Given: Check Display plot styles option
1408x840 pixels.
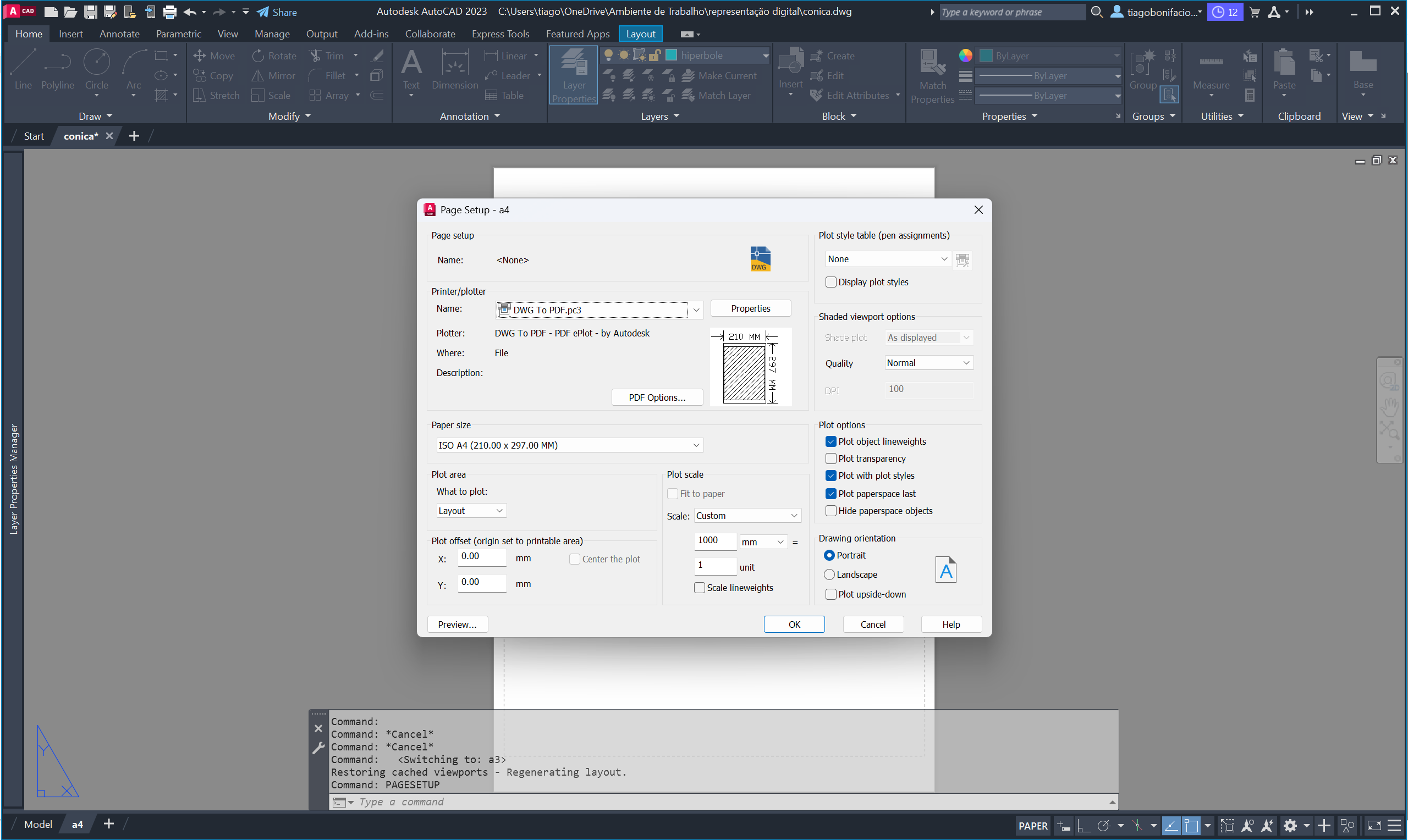Looking at the screenshot, I should click(831, 282).
